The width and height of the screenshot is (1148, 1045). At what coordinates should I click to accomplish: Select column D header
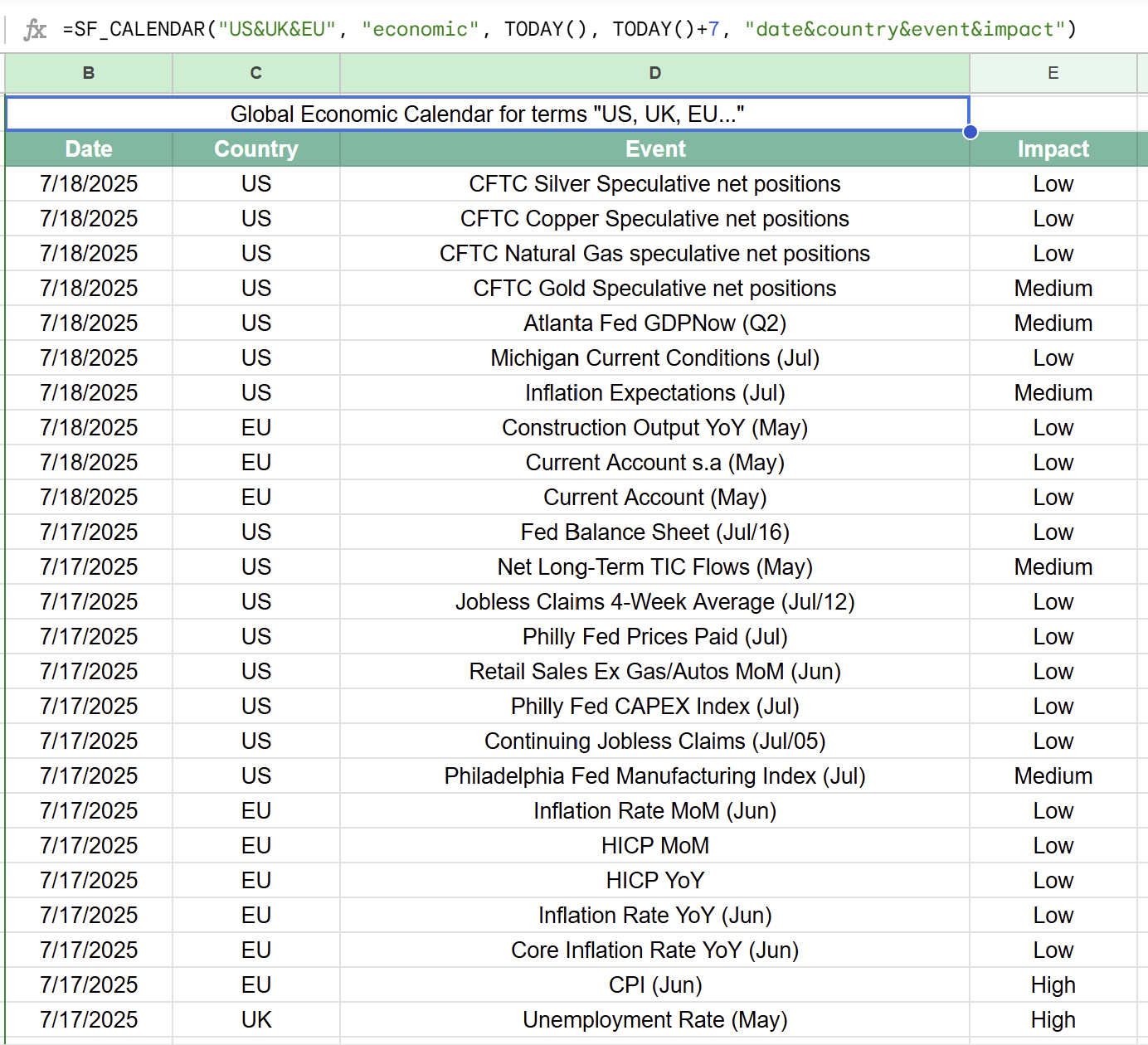654,73
